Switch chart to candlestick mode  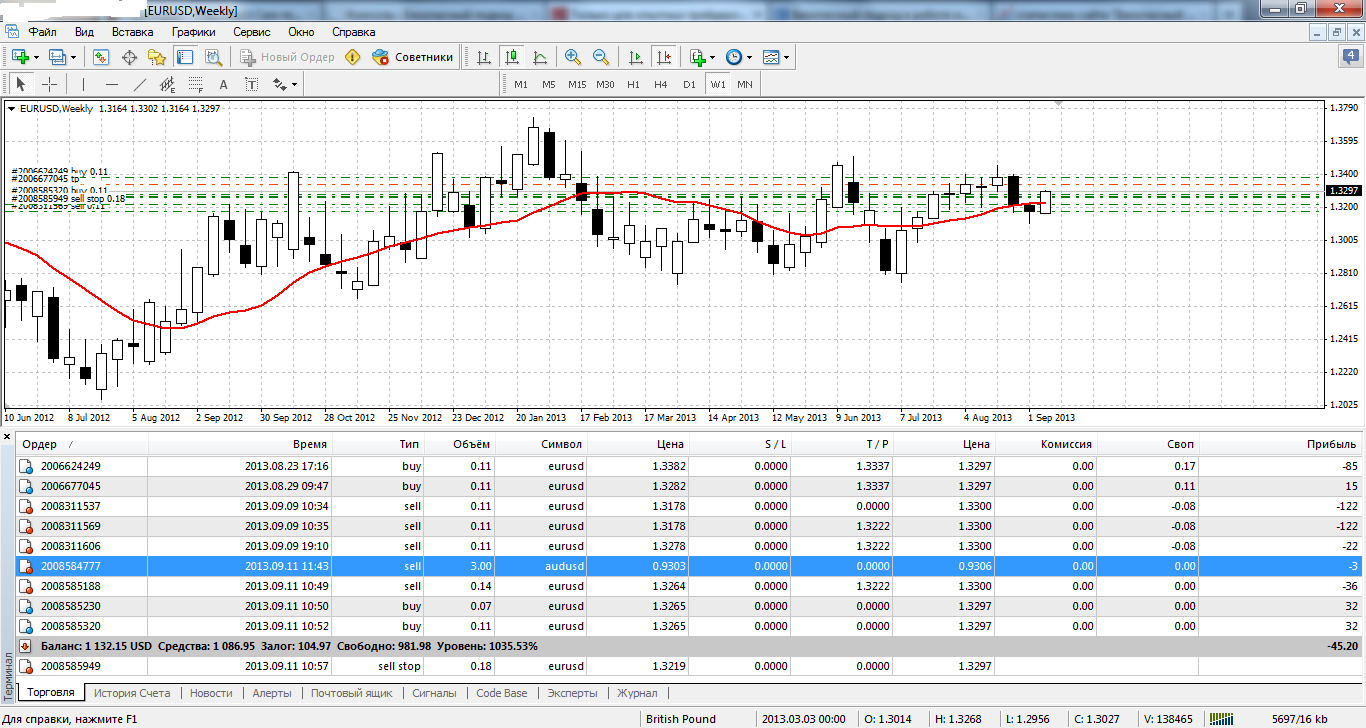(x=512, y=57)
